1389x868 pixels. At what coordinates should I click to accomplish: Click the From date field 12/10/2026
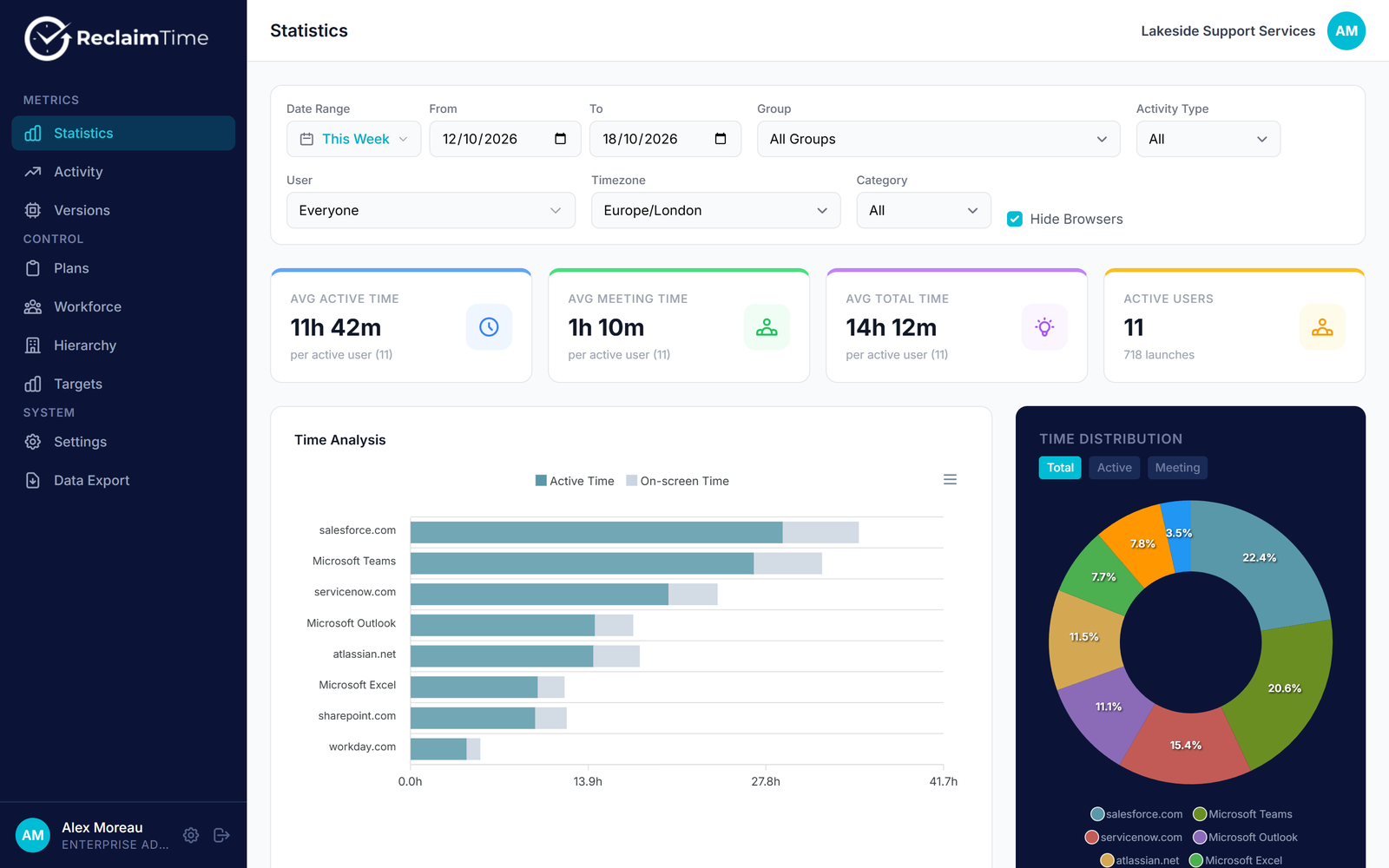[504, 139]
